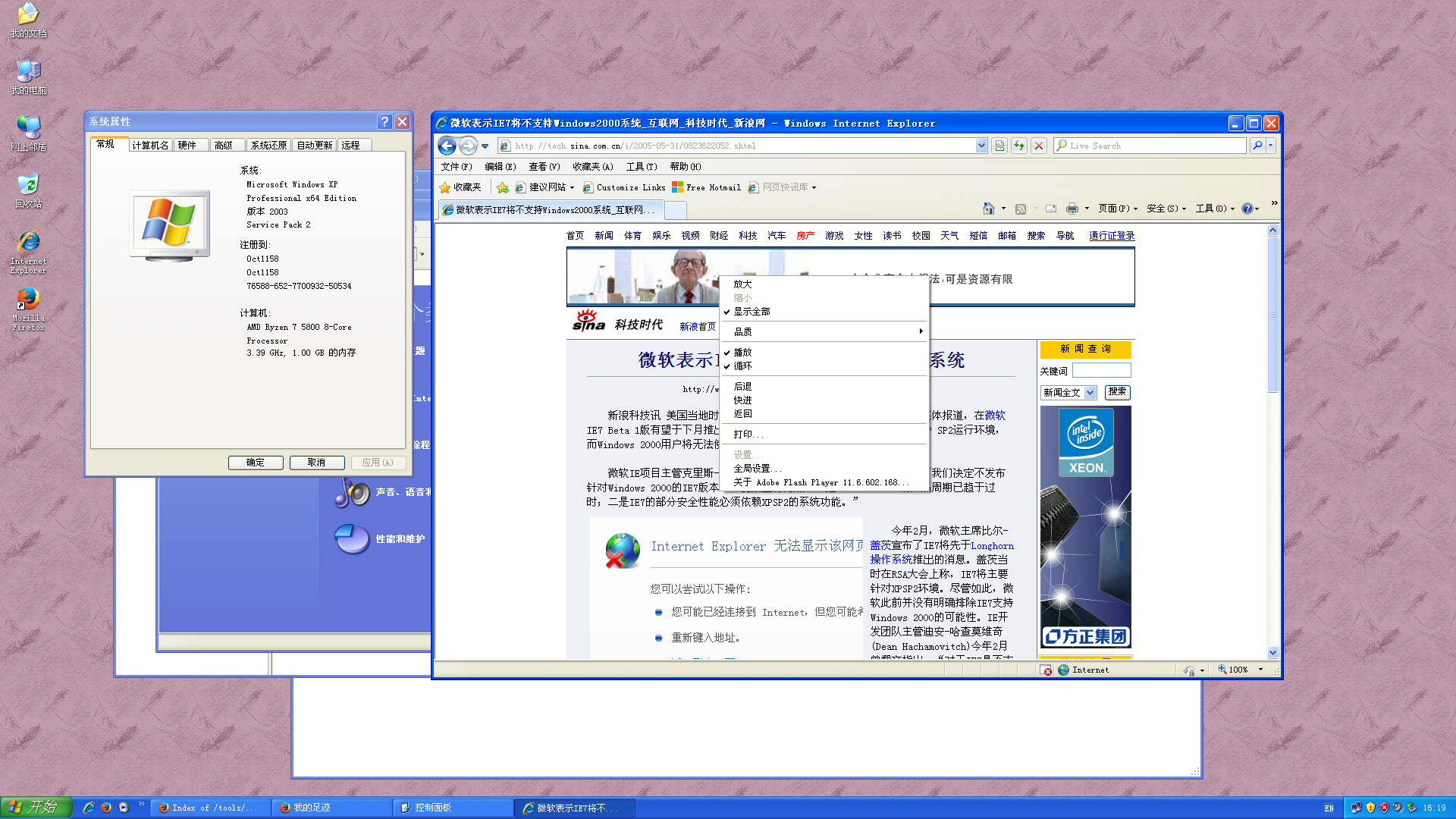Stop page loading with the red X icon
The image size is (1456, 819).
[1039, 146]
